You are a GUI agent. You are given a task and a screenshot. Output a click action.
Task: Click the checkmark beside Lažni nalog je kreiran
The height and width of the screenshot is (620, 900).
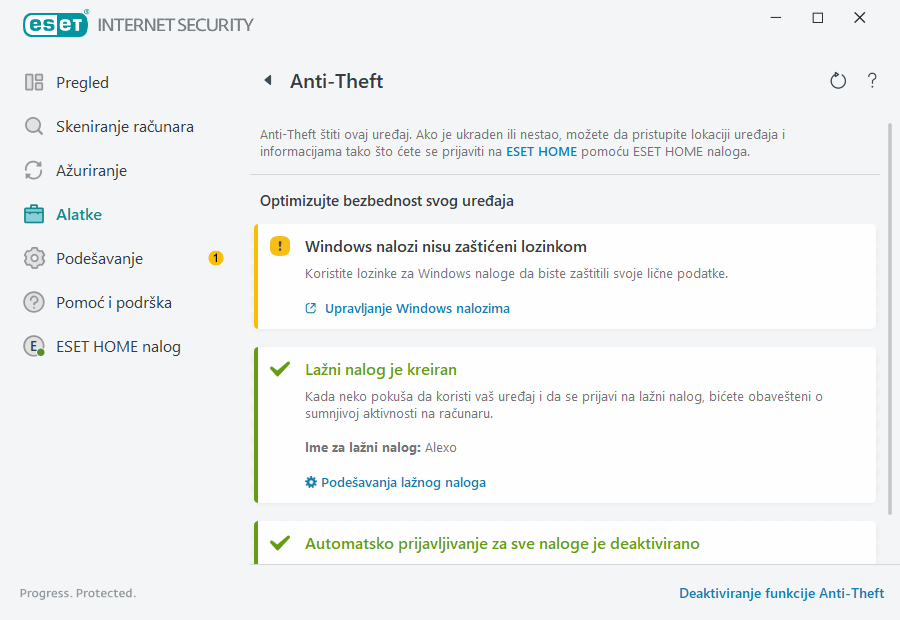click(x=281, y=368)
